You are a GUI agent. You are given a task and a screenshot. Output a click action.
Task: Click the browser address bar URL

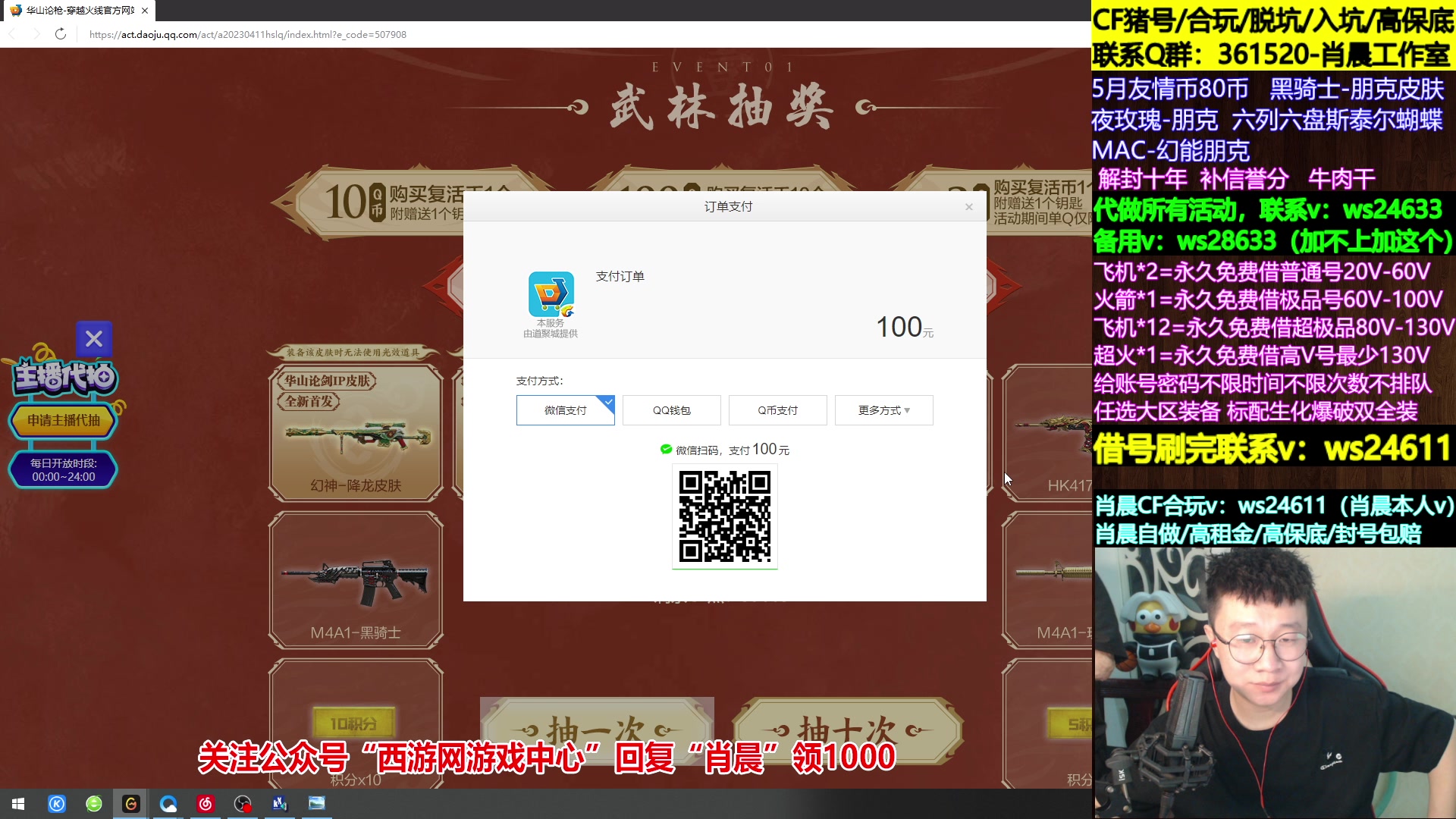point(248,34)
